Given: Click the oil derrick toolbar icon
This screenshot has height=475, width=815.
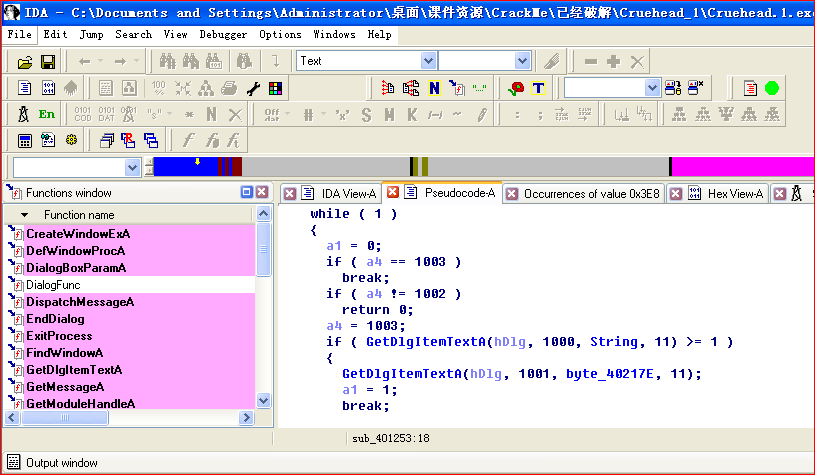Looking at the screenshot, I should pos(23,114).
